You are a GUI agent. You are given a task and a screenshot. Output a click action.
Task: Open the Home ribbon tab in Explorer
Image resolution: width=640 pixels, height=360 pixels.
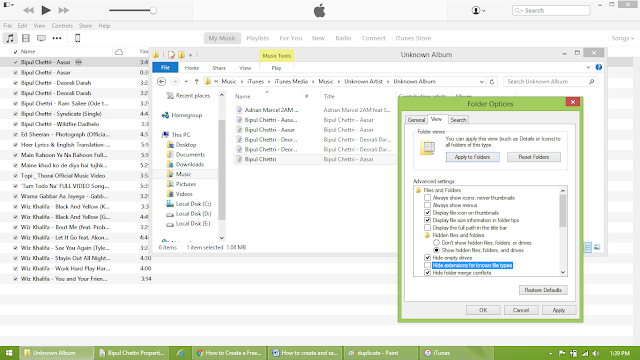pos(192,68)
